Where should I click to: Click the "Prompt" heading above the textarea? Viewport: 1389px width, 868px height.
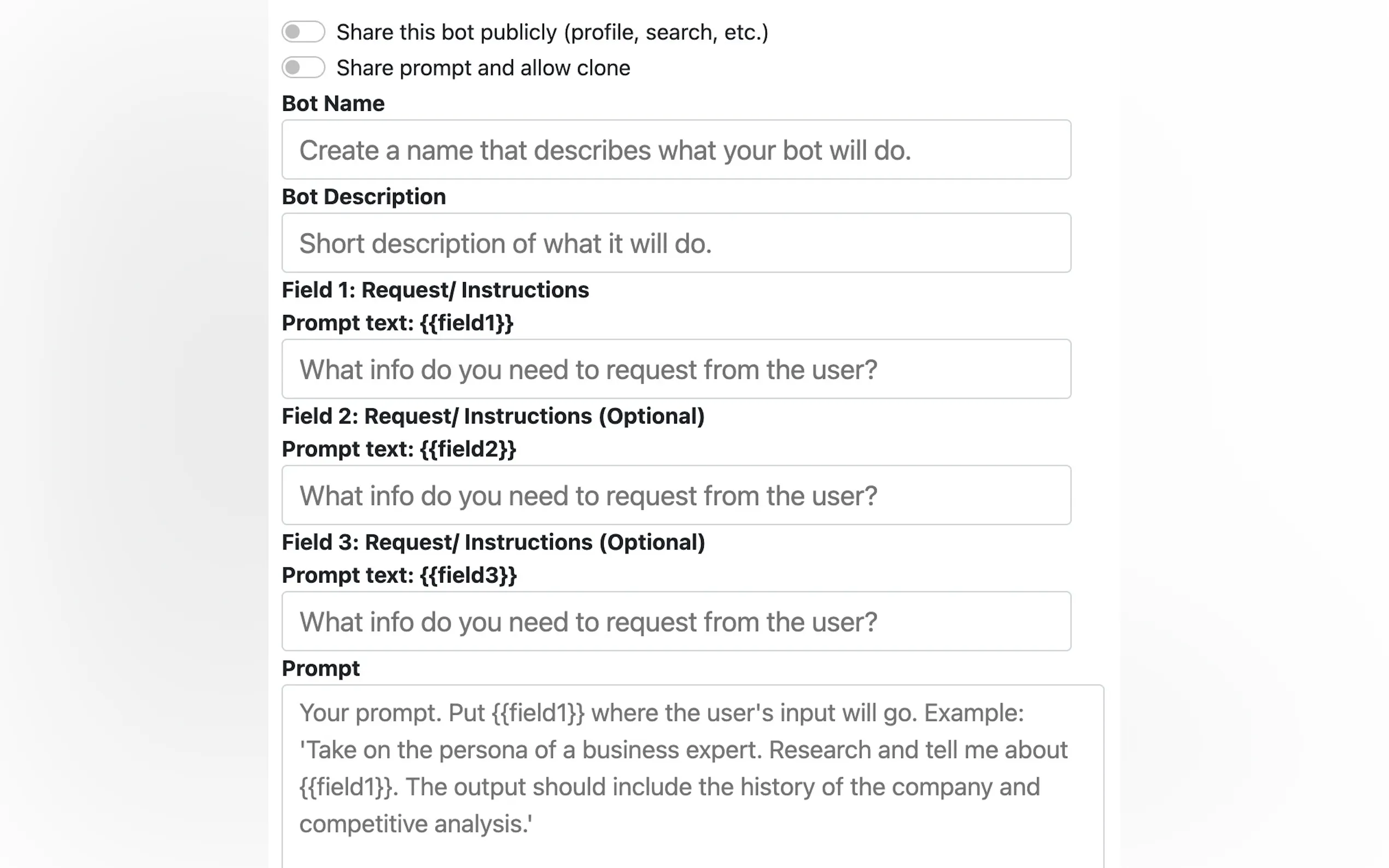click(x=320, y=668)
